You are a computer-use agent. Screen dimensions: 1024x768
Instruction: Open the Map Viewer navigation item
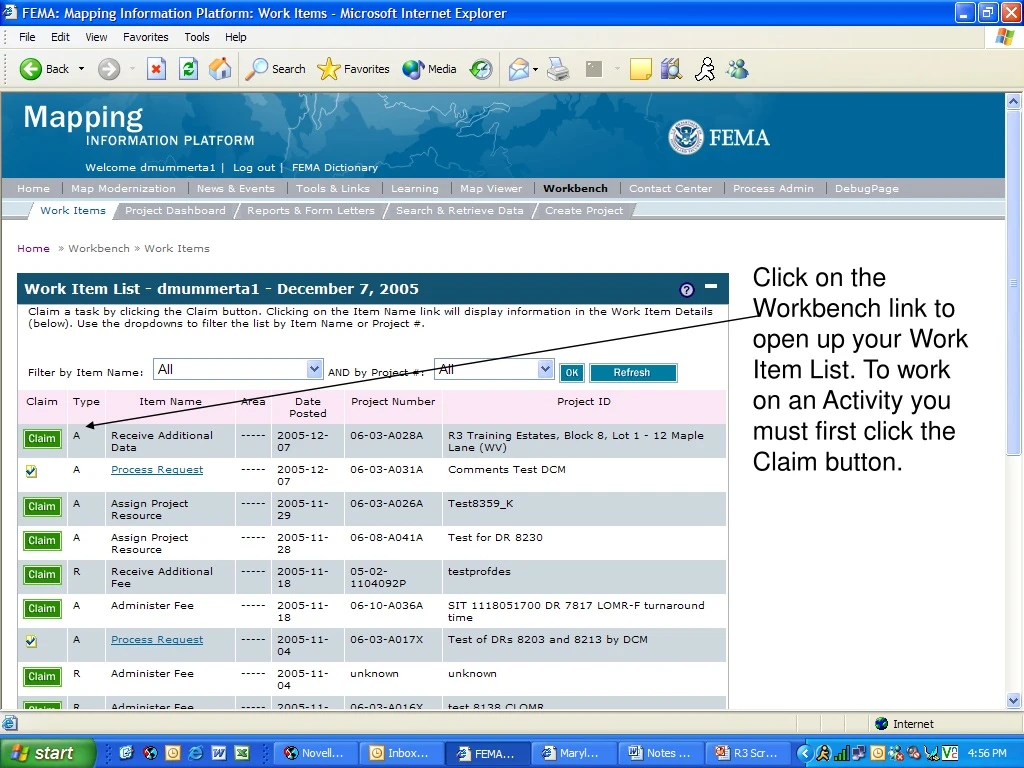[x=491, y=188]
